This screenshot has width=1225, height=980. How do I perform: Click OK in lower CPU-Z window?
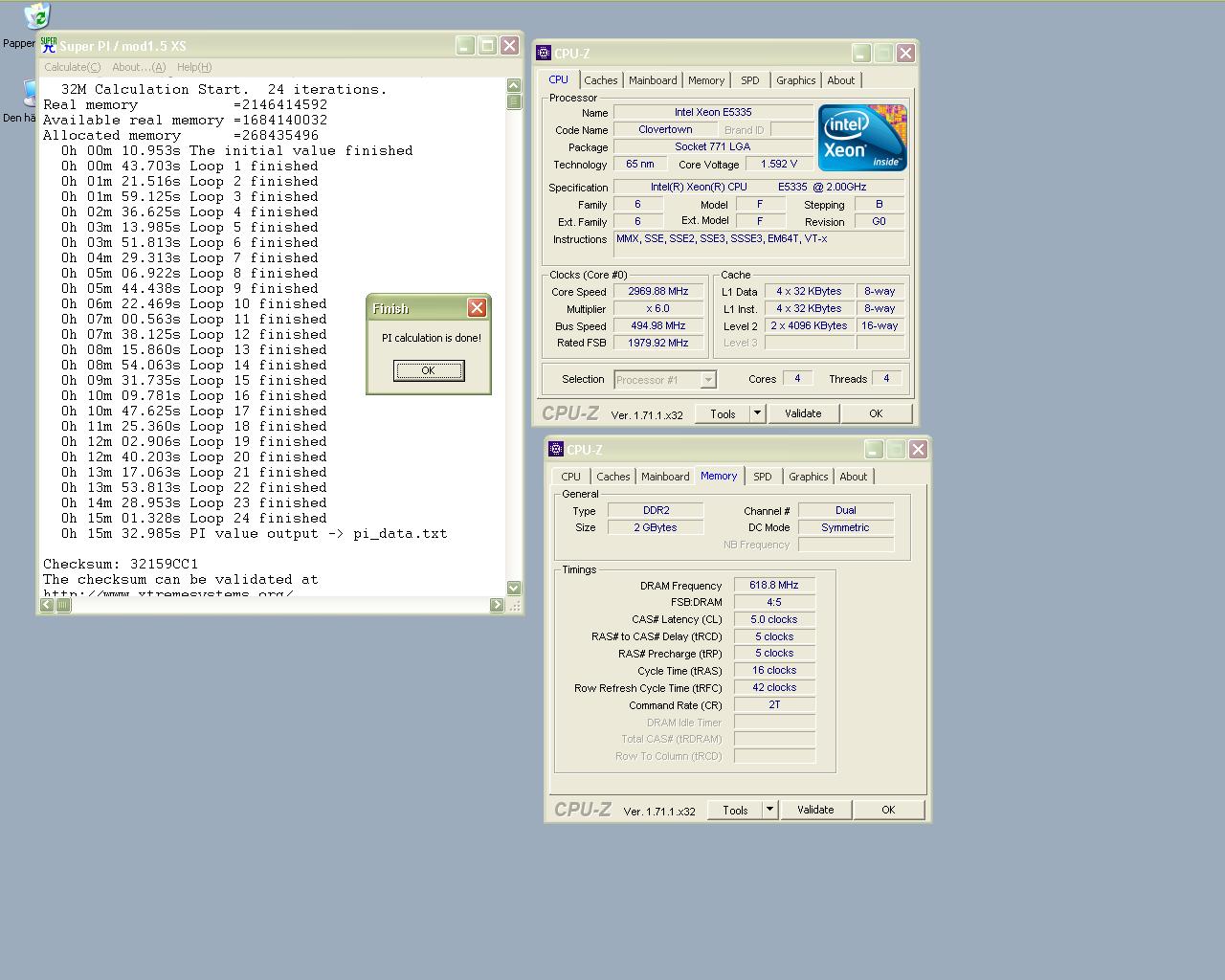[888, 810]
